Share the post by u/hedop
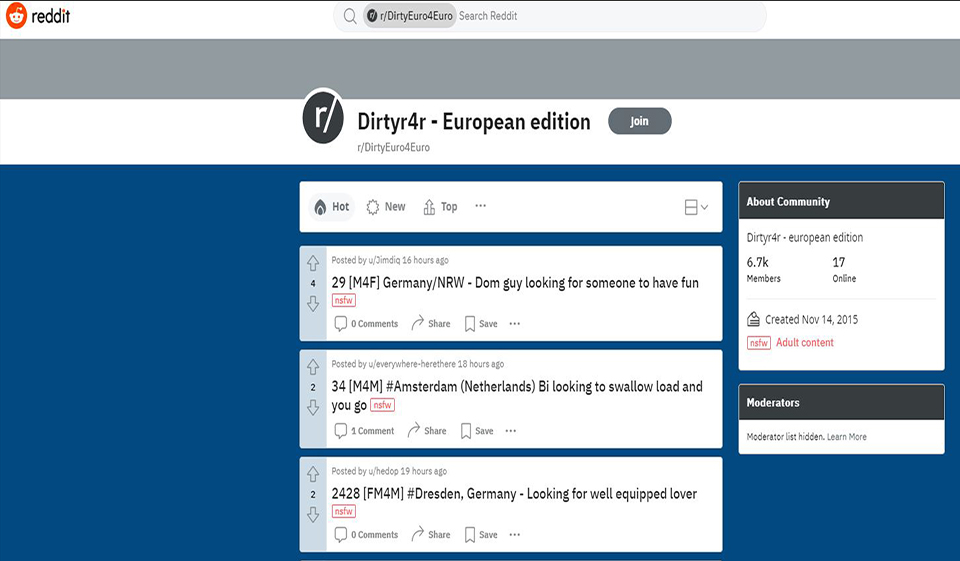 [430, 535]
